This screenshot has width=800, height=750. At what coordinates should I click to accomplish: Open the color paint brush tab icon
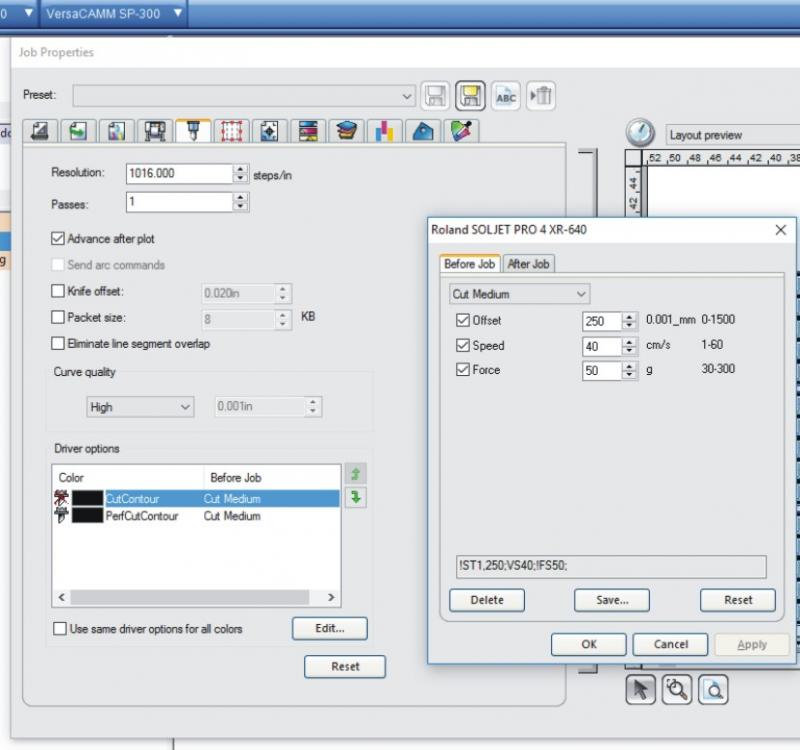[461, 132]
